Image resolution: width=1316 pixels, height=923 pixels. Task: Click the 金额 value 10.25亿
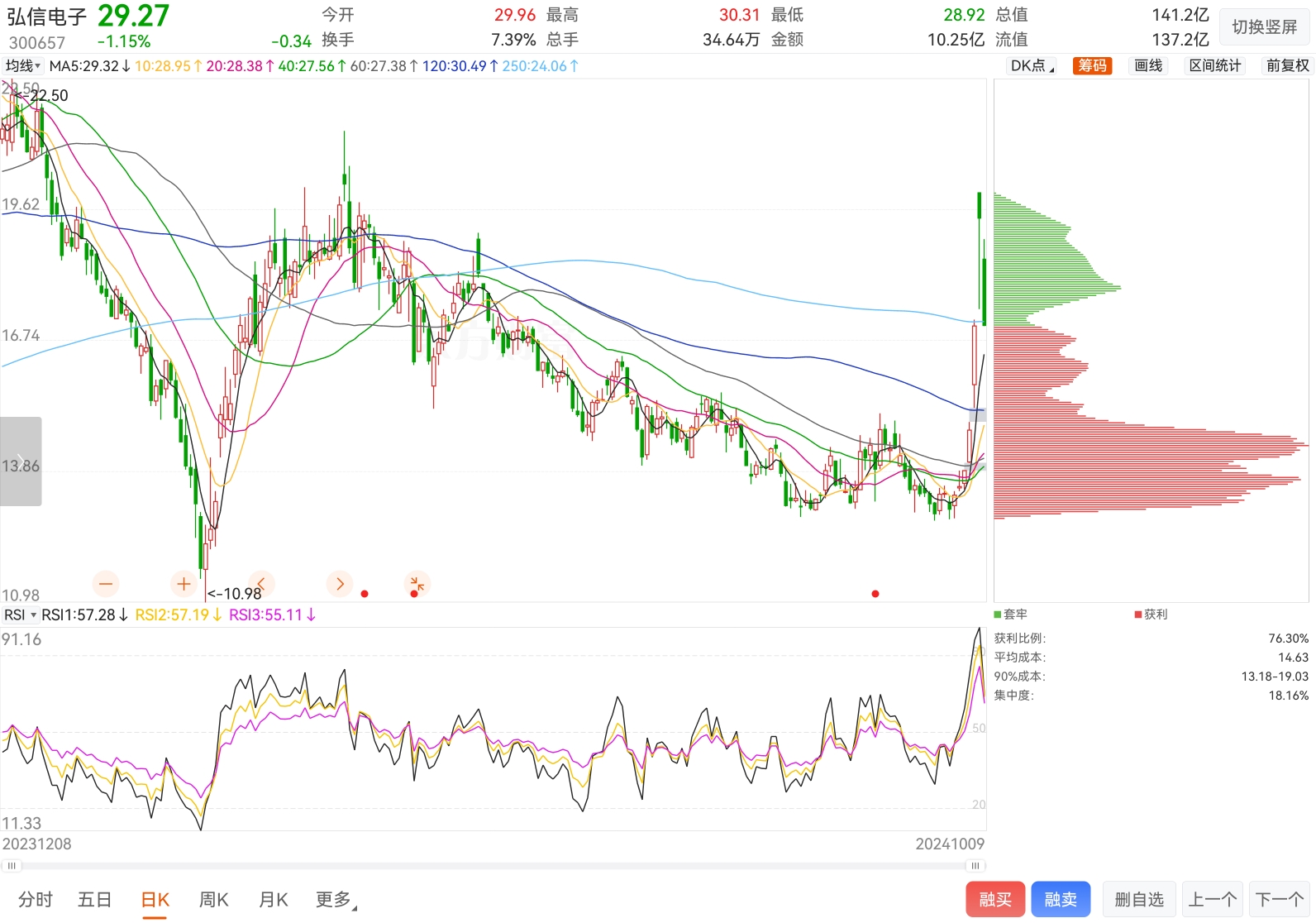click(956, 40)
